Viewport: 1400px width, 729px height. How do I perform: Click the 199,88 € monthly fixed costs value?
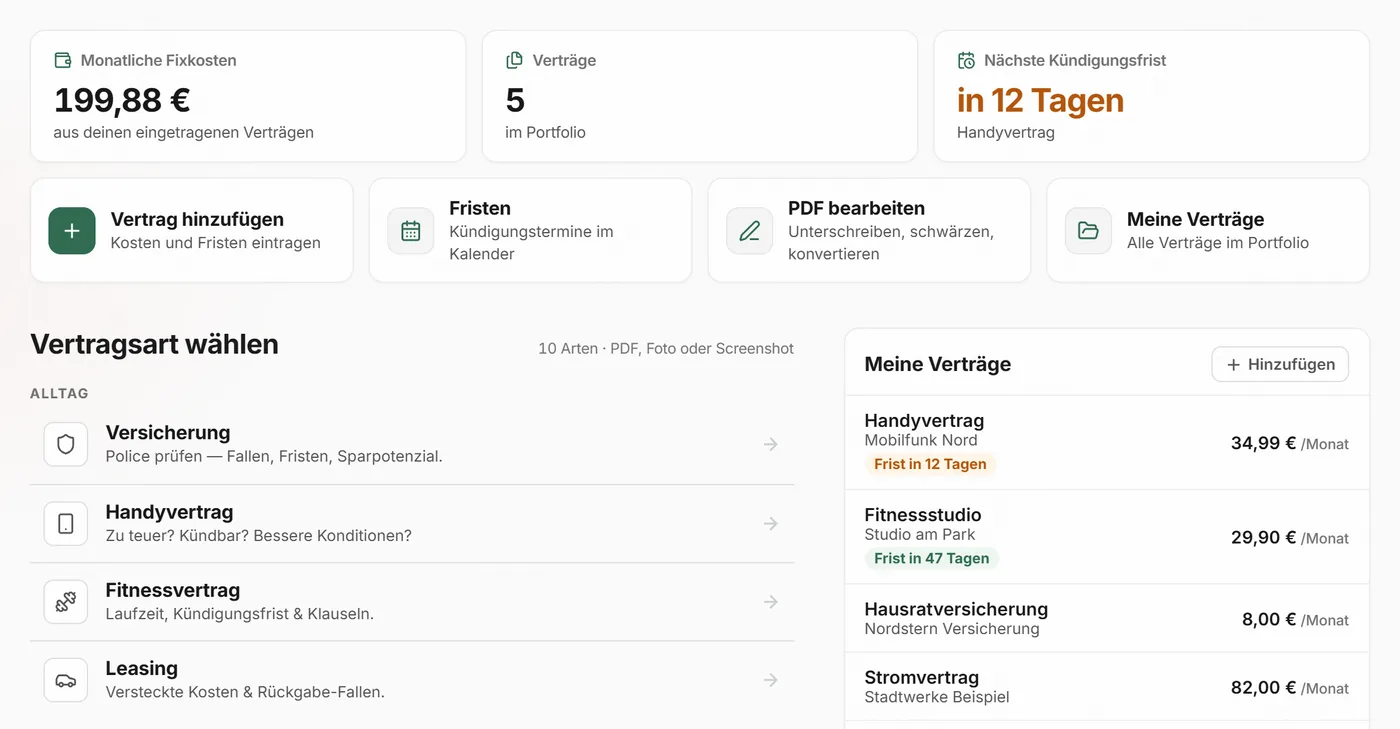coord(122,100)
